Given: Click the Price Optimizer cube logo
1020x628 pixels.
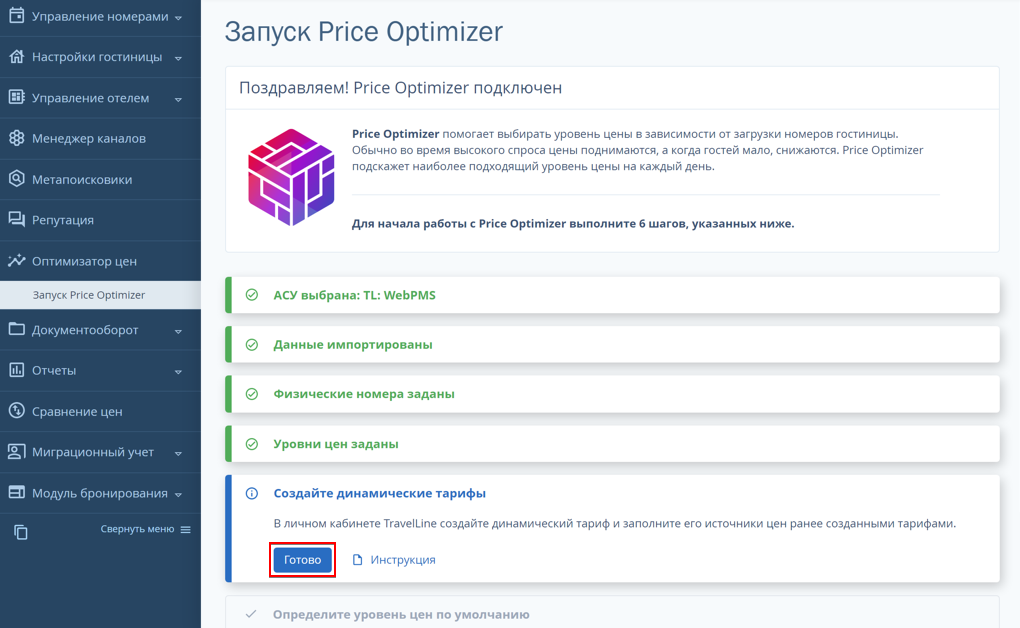Looking at the screenshot, I should [291, 177].
